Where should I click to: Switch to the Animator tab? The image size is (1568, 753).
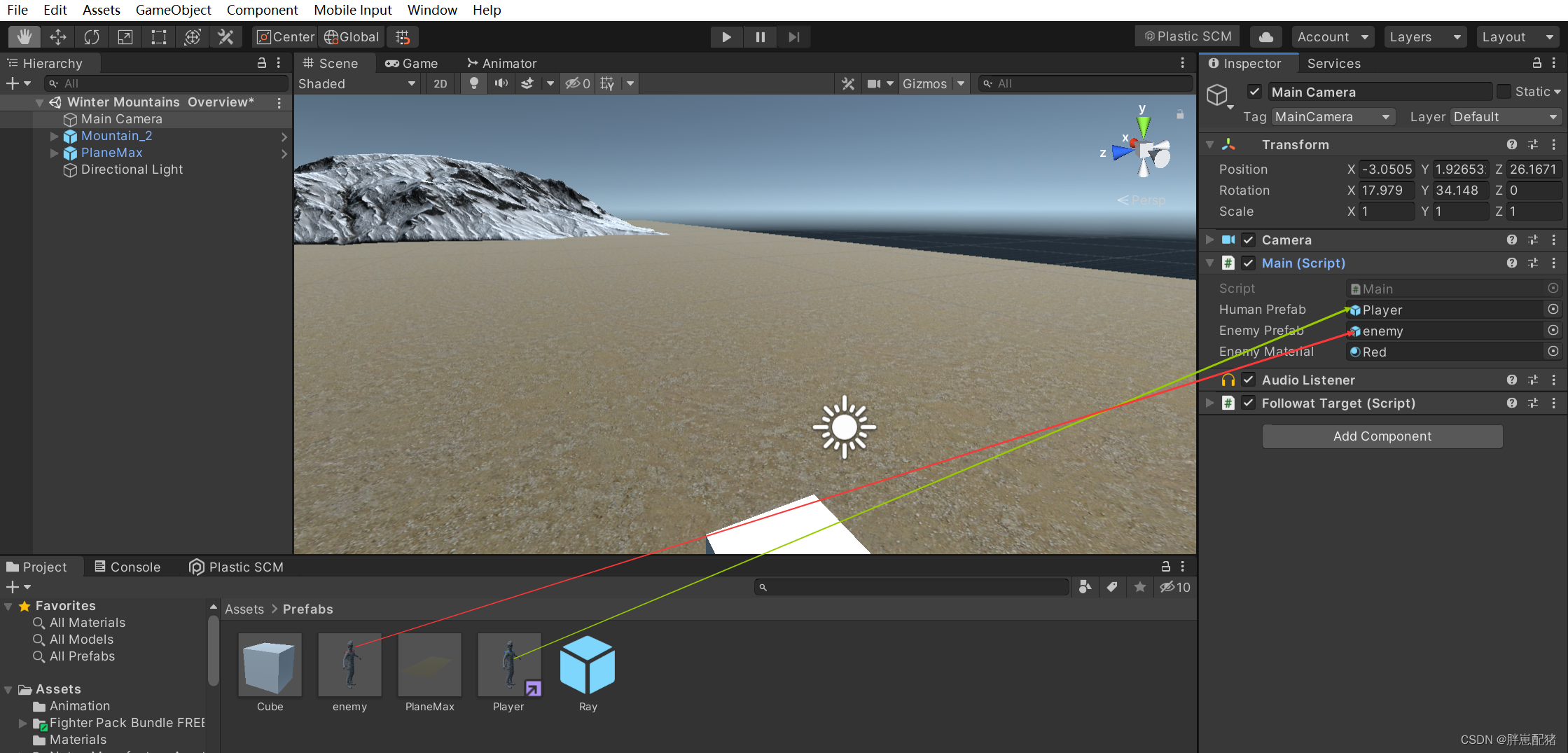click(x=502, y=63)
